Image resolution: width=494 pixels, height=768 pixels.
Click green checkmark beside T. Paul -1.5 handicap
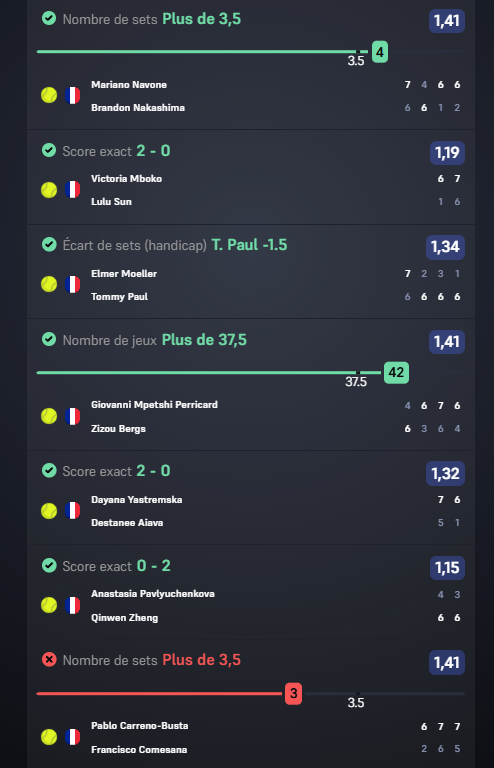tap(49, 244)
